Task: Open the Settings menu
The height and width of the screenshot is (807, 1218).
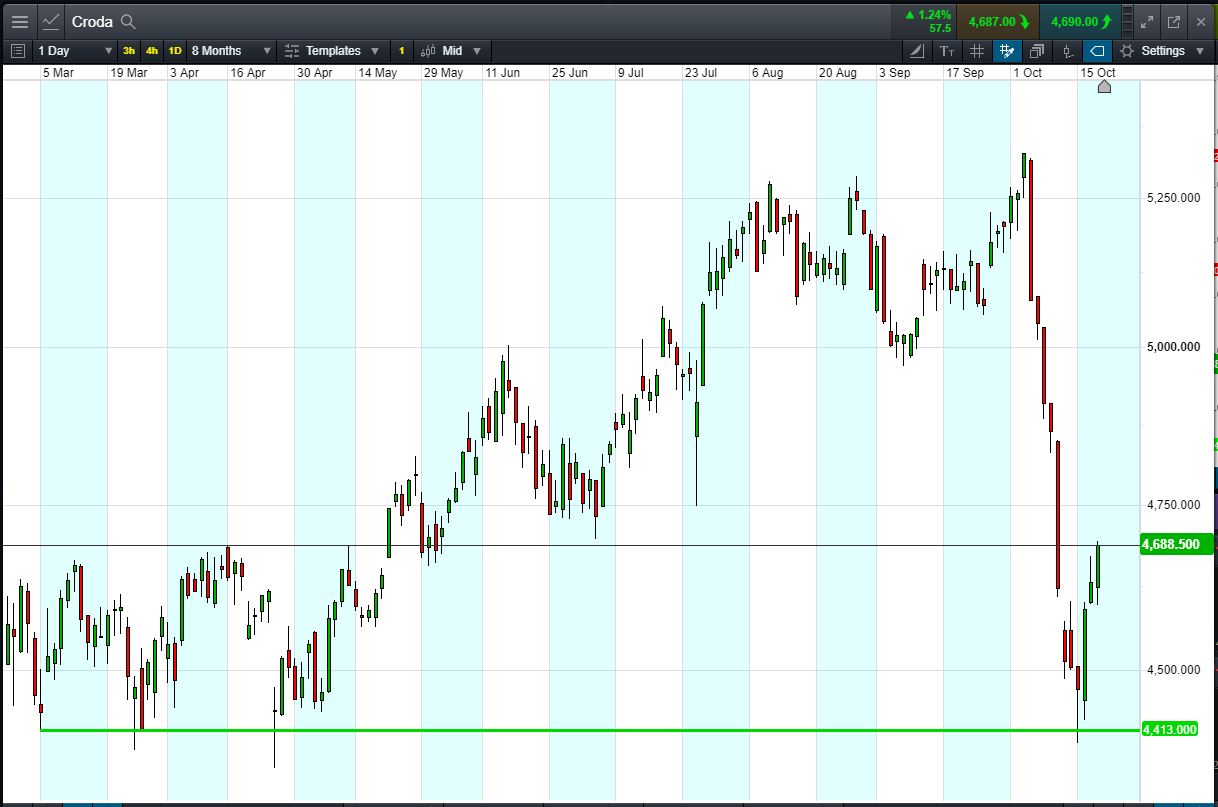Action: coord(1163,51)
